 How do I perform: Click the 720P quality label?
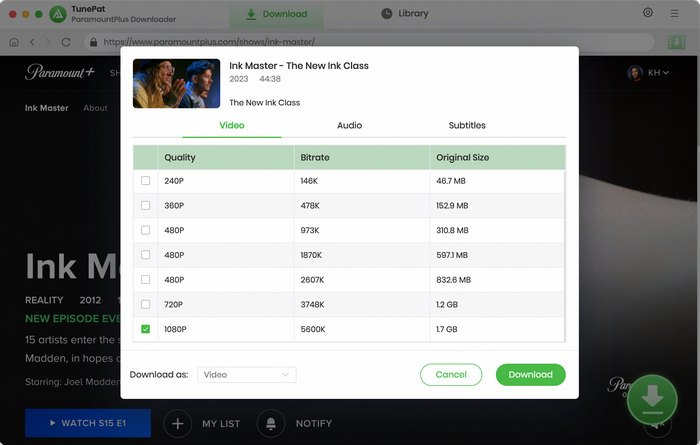click(x=173, y=304)
